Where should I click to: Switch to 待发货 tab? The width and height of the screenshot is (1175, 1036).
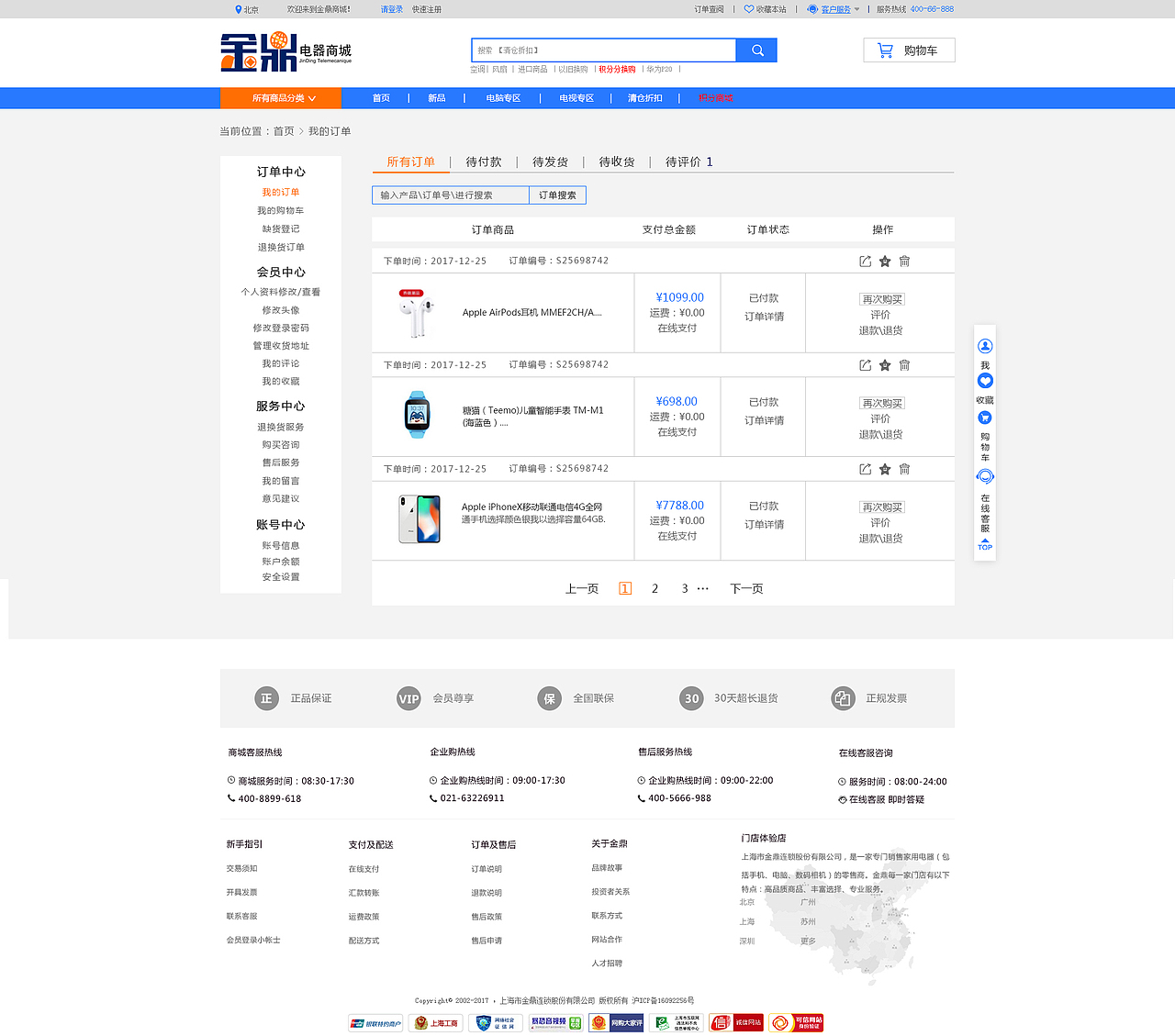pyautogui.click(x=550, y=162)
